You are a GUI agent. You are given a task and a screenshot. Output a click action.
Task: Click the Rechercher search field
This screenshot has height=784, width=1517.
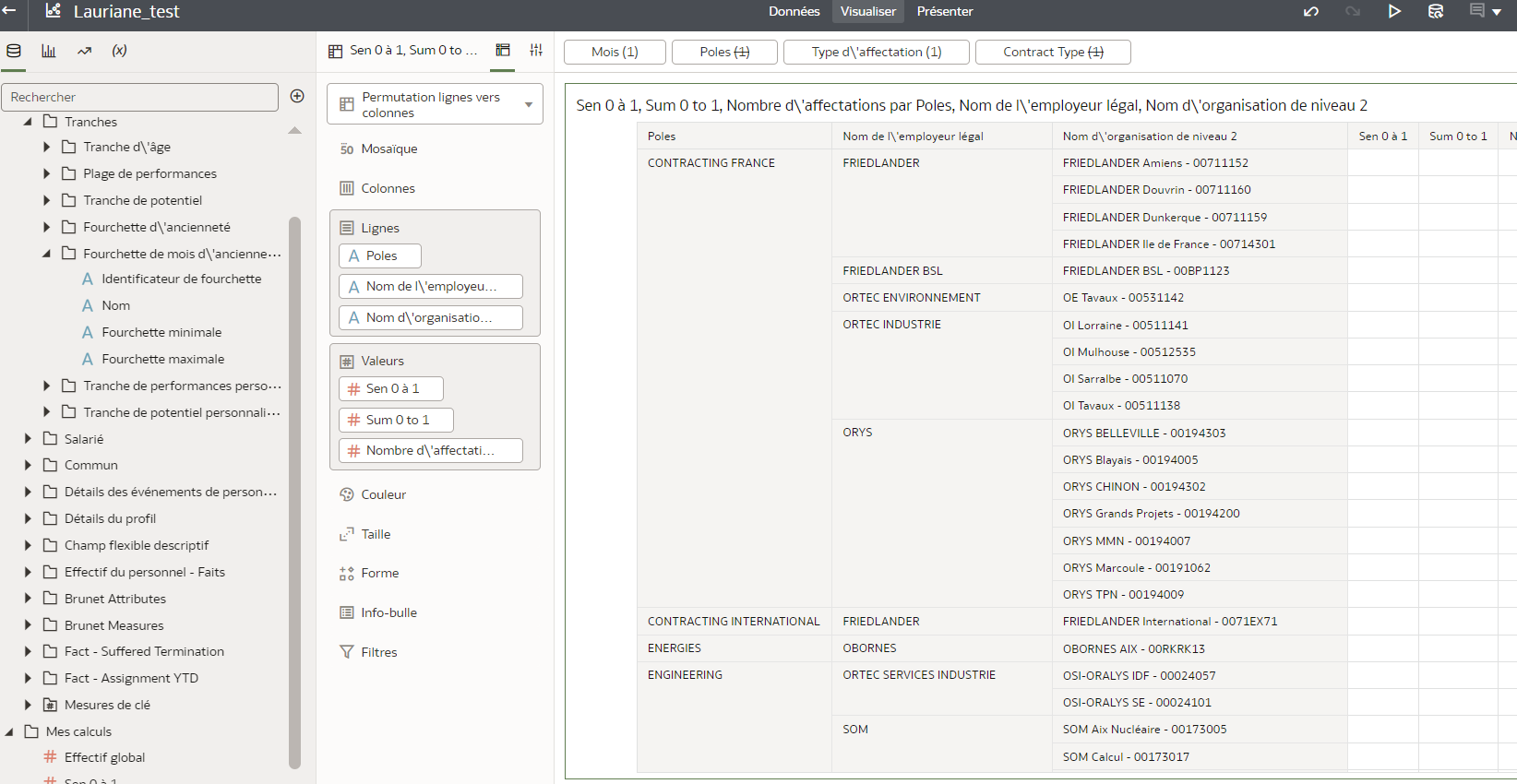(140, 97)
